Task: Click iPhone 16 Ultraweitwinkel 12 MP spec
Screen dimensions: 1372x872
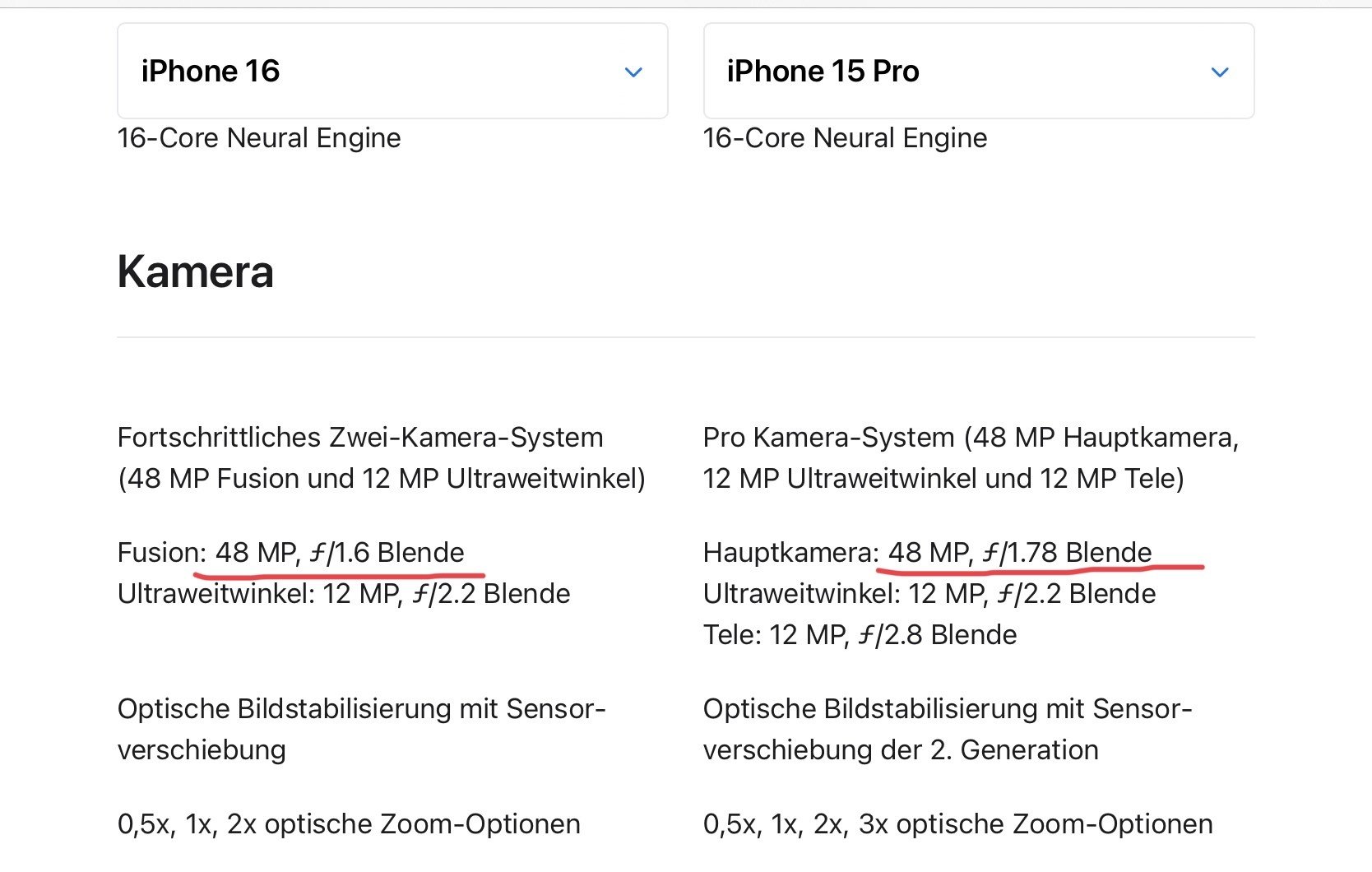Action: tap(344, 593)
